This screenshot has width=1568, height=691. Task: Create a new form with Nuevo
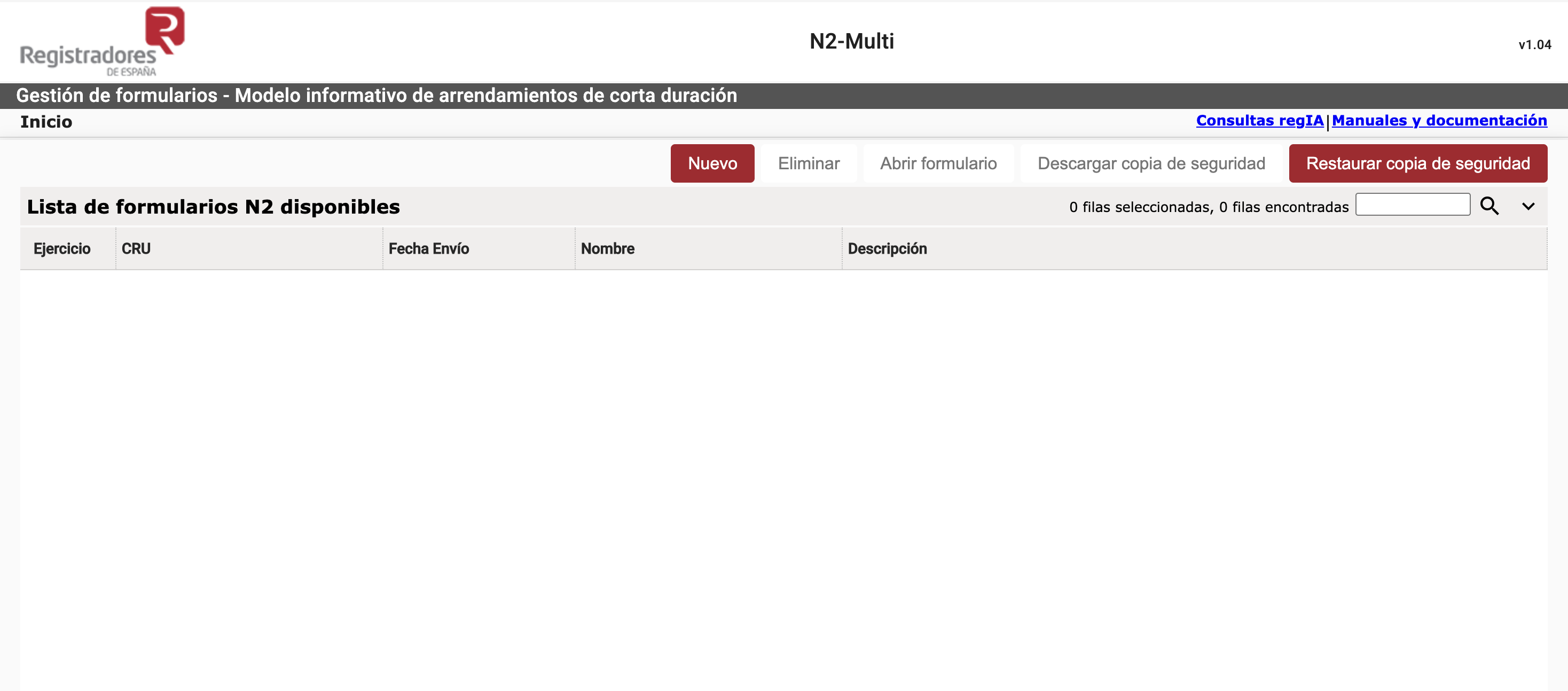(712, 163)
